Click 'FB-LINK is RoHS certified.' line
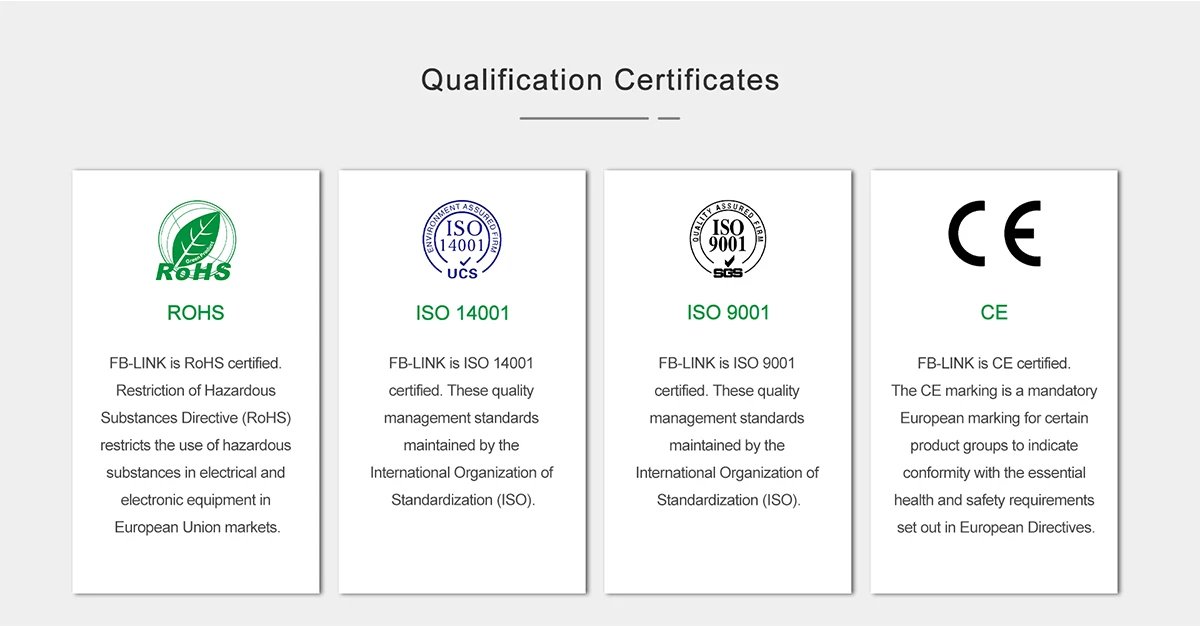Image resolution: width=1200 pixels, height=626 pixels. tap(196, 363)
